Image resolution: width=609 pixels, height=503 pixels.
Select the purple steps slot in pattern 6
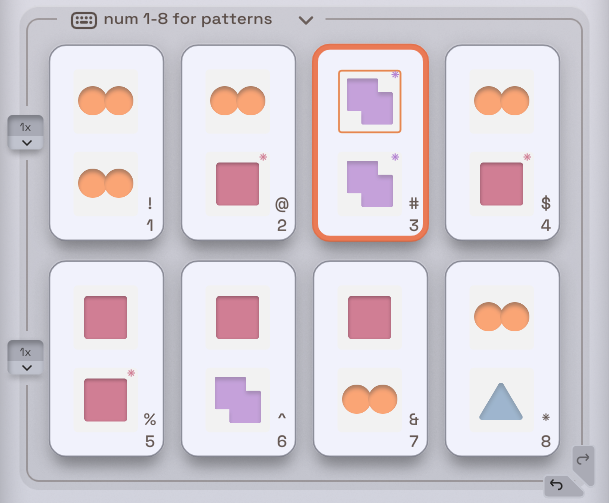pos(238,400)
